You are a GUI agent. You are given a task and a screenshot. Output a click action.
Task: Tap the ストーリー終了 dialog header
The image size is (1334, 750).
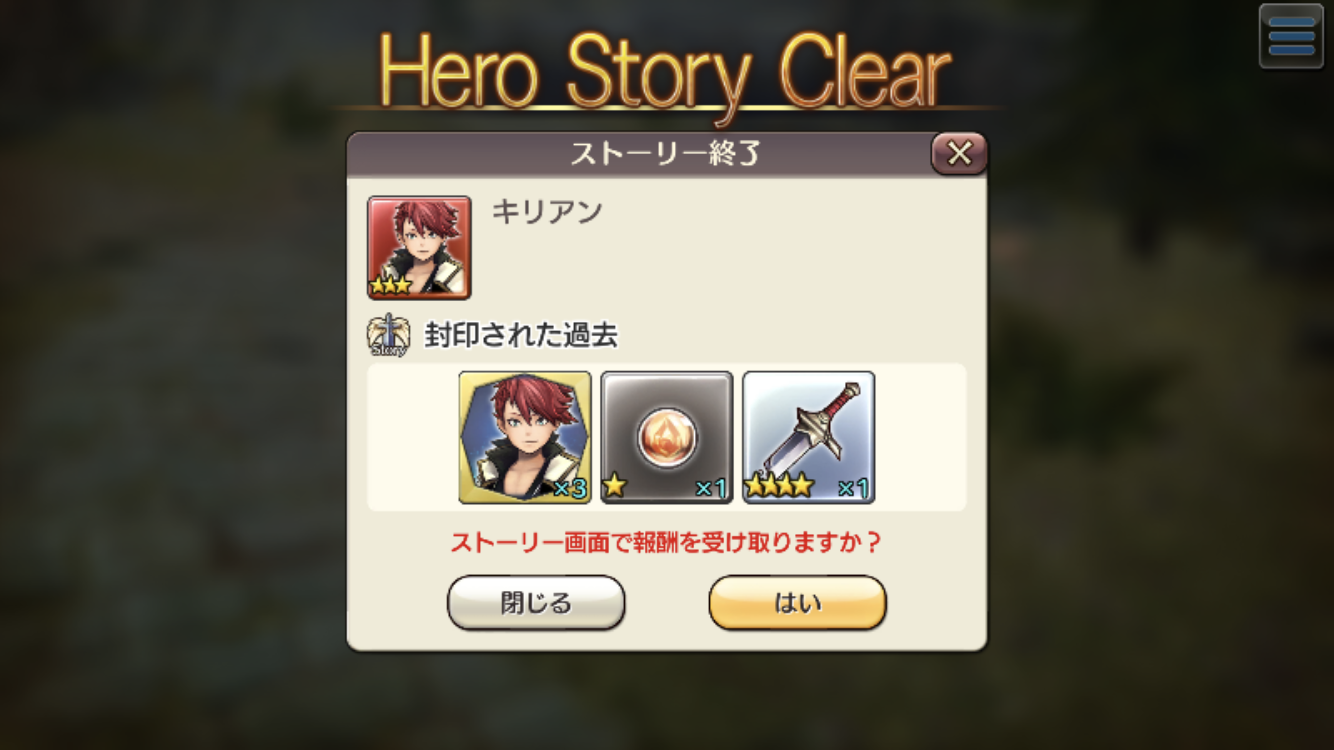tap(667, 154)
